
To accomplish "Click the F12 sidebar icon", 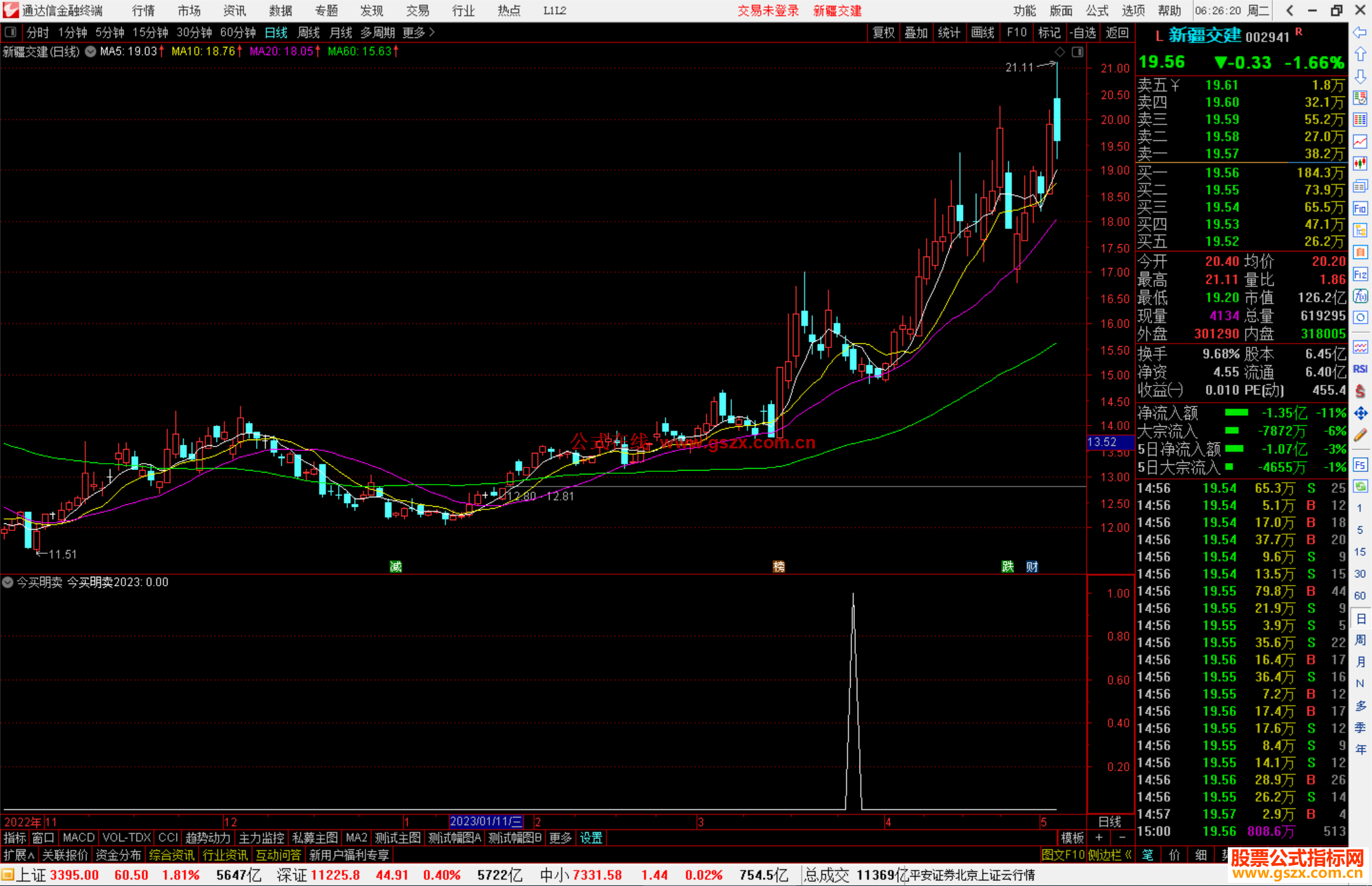I will [x=1360, y=274].
